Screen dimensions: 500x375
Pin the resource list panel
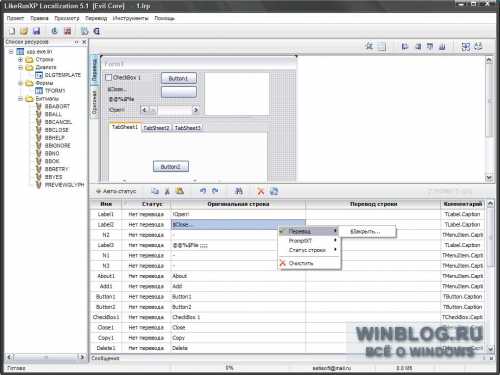coord(76,42)
